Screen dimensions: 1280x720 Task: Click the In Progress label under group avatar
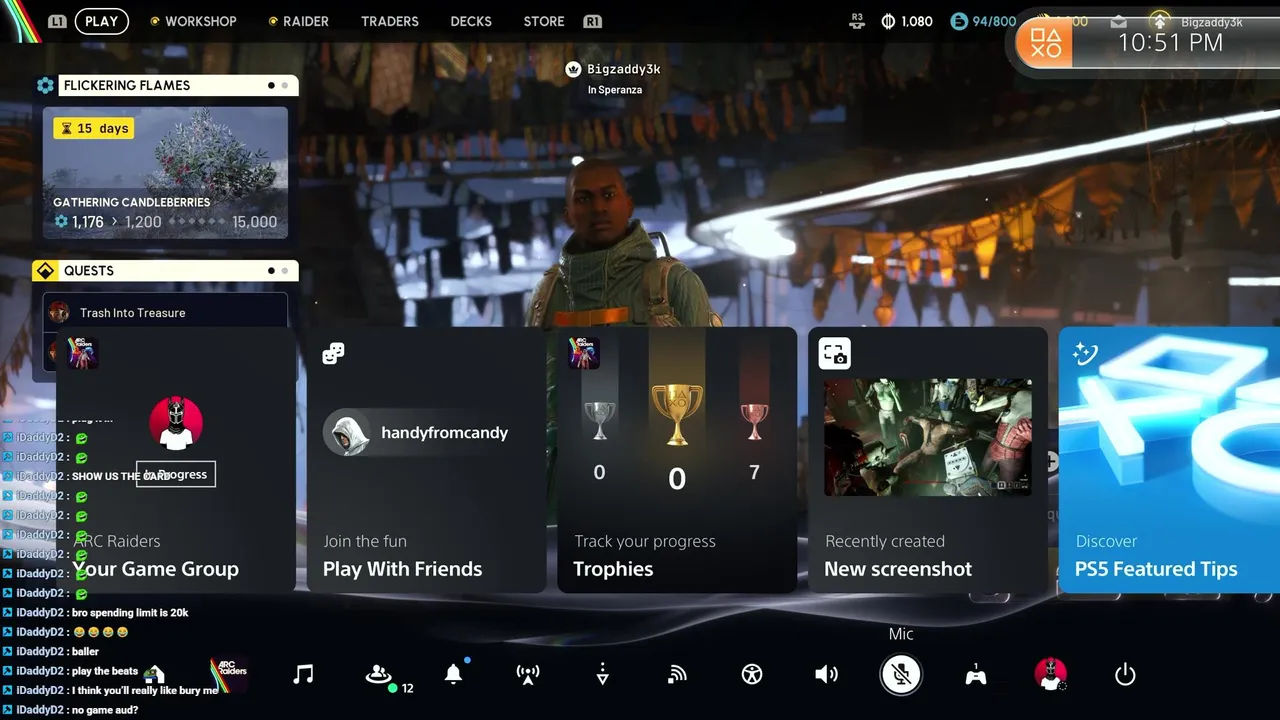[x=176, y=475]
